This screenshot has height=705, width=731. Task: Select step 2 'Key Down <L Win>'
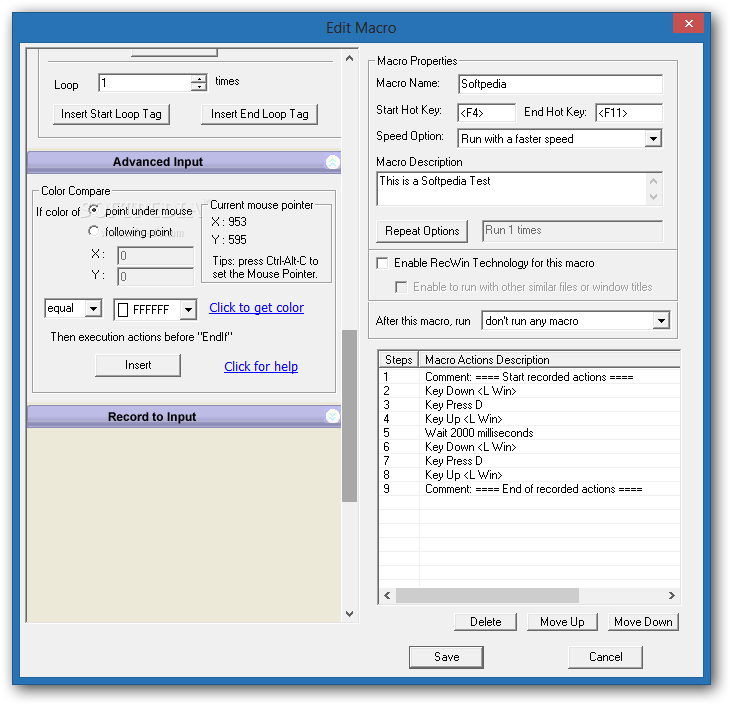(x=529, y=391)
